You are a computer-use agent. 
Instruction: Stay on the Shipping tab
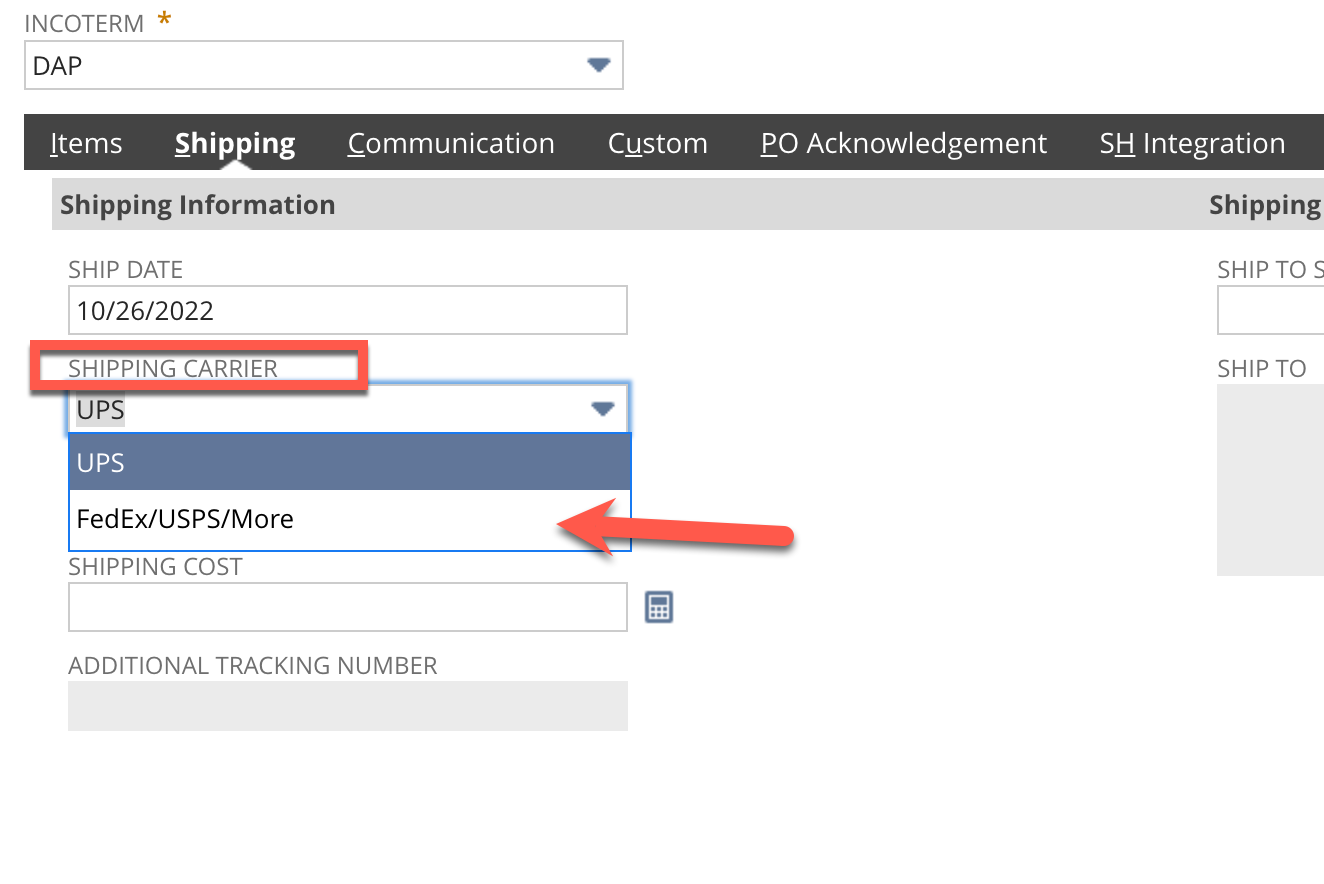[x=234, y=142]
